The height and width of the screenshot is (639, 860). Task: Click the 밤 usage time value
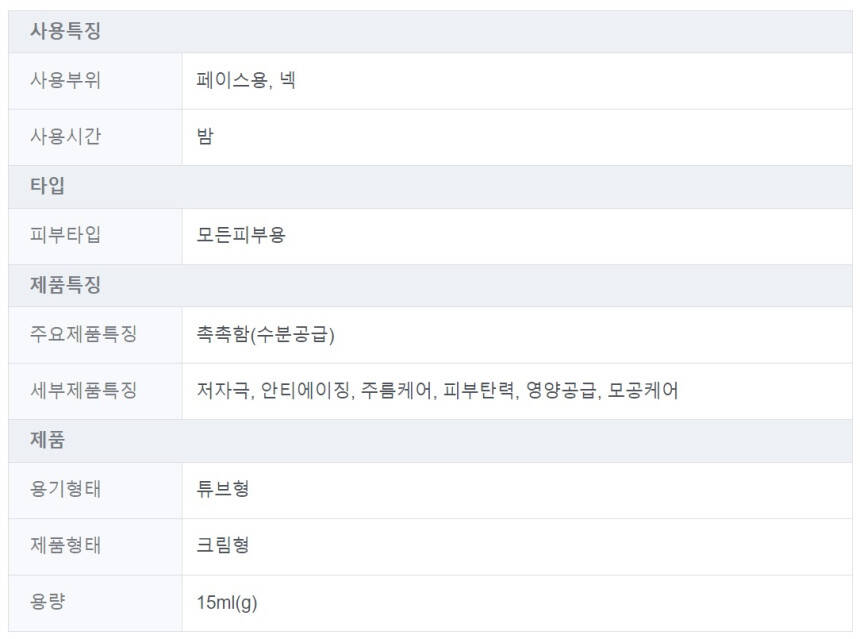point(205,137)
